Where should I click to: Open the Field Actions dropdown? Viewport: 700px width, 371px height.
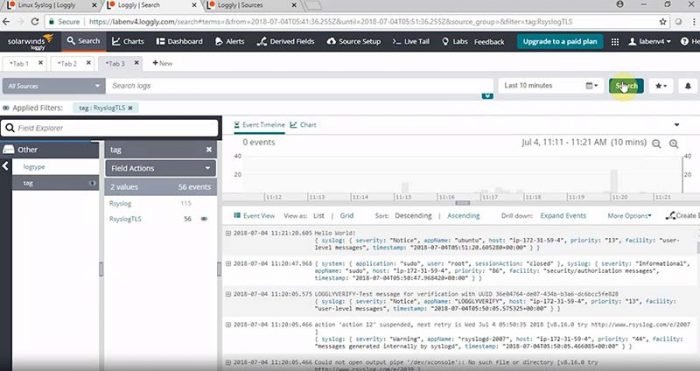tap(161, 168)
